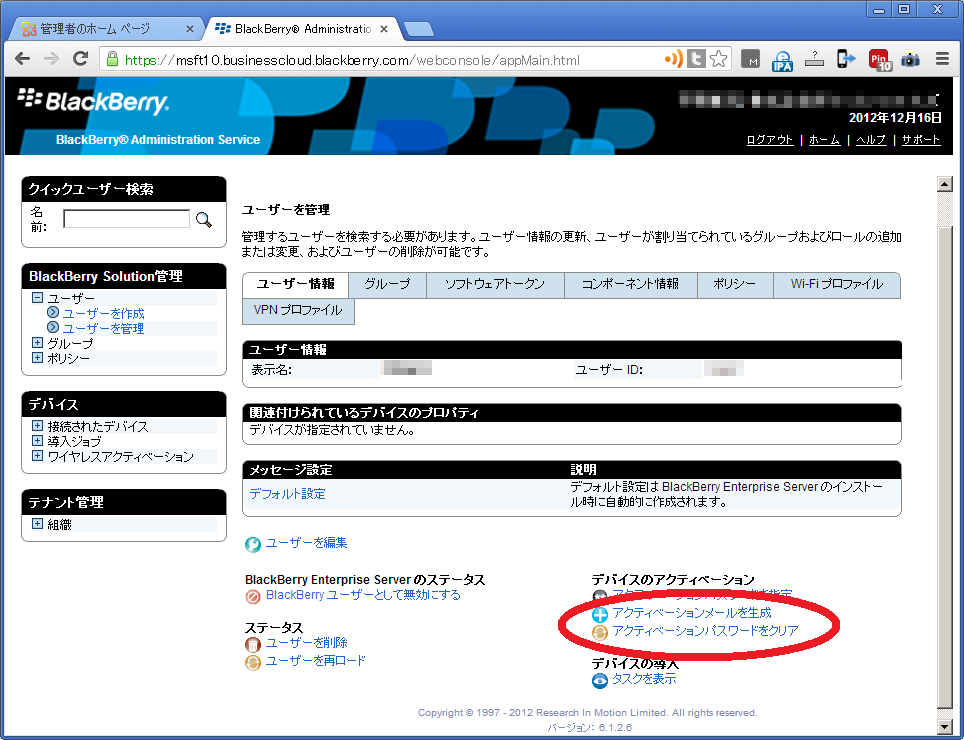This screenshot has height=740, width=964.
Task: Open the Chrome menu hamburger icon
Action: coord(942,59)
